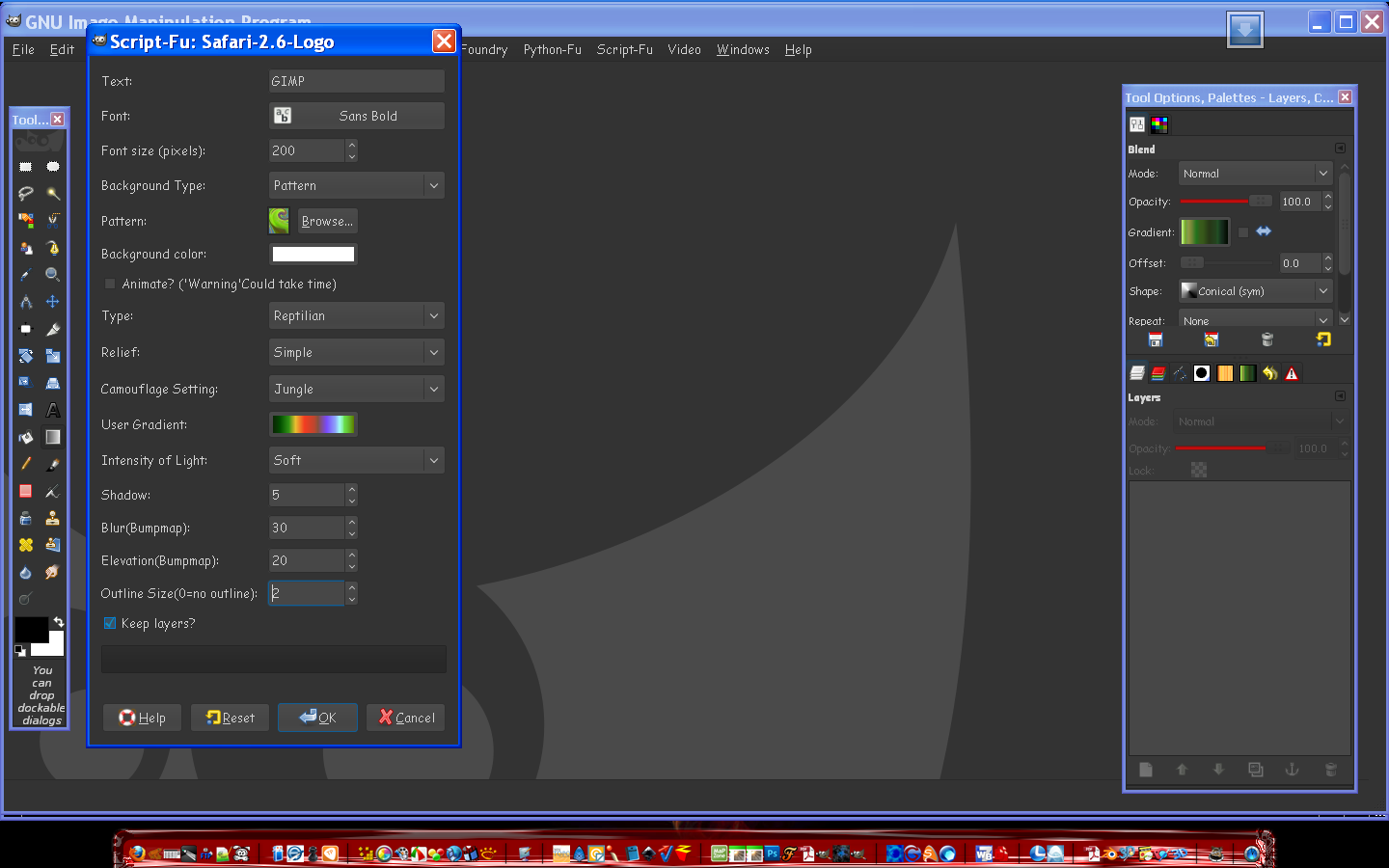Expand the Camouflage Setting dropdown
Viewport: 1389px width, 868px height.
click(356, 389)
